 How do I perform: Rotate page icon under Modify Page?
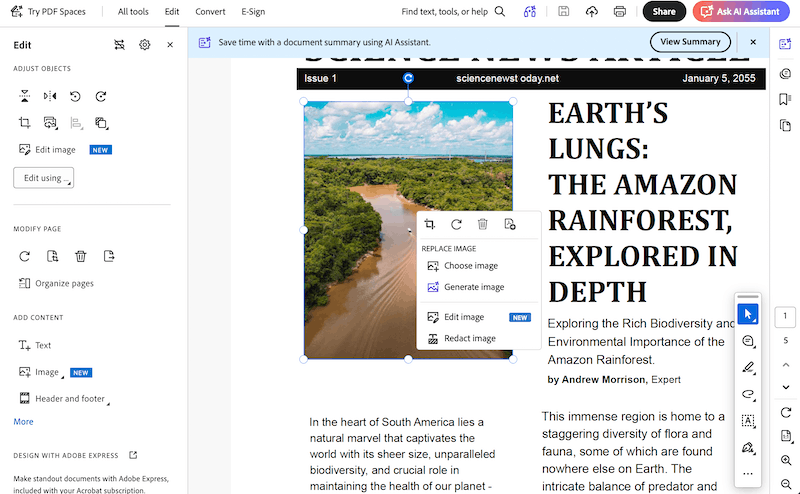point(24,256)
